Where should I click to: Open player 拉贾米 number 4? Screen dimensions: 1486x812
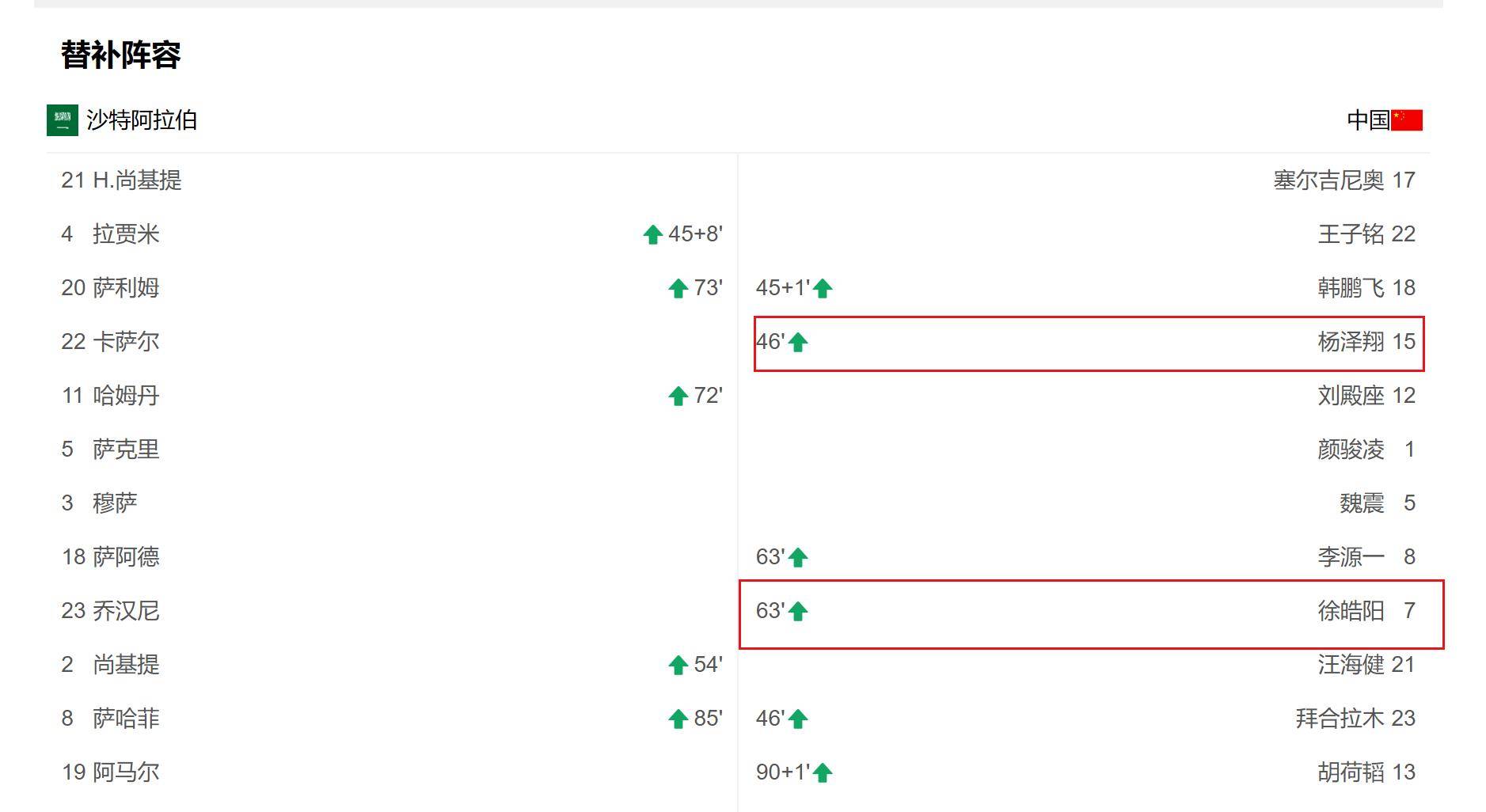[111, 234]
